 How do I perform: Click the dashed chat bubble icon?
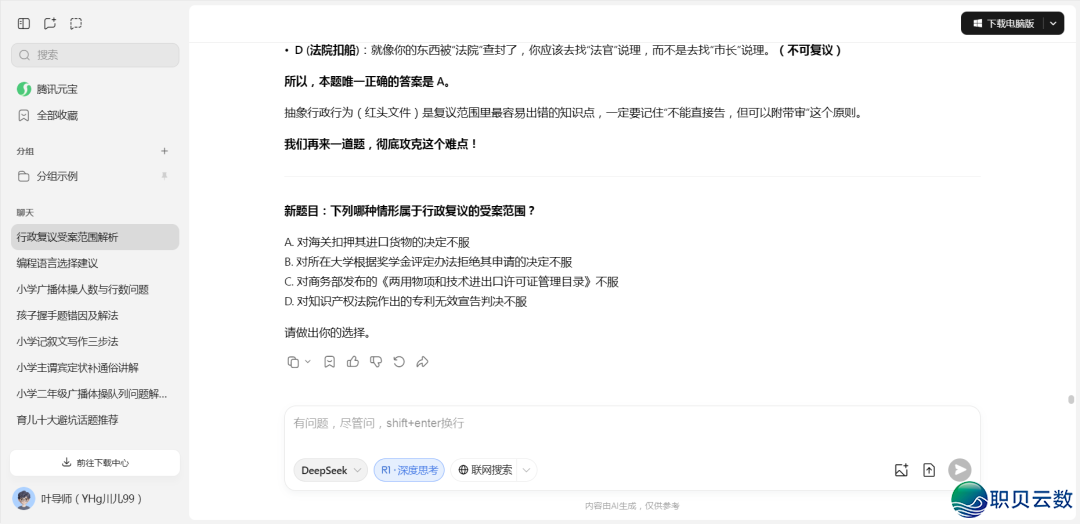(x=76, y=23)
